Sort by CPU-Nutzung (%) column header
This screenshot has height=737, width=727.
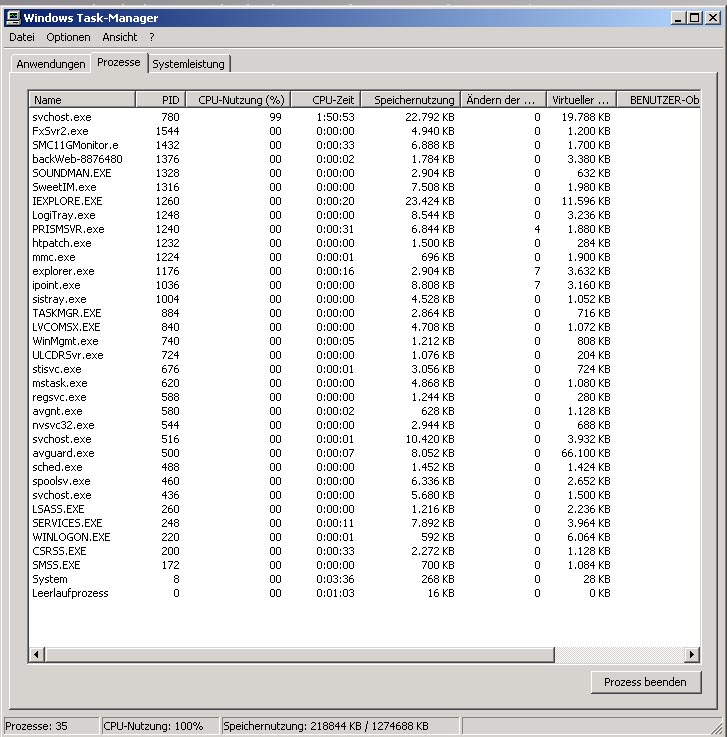point(238,100)
